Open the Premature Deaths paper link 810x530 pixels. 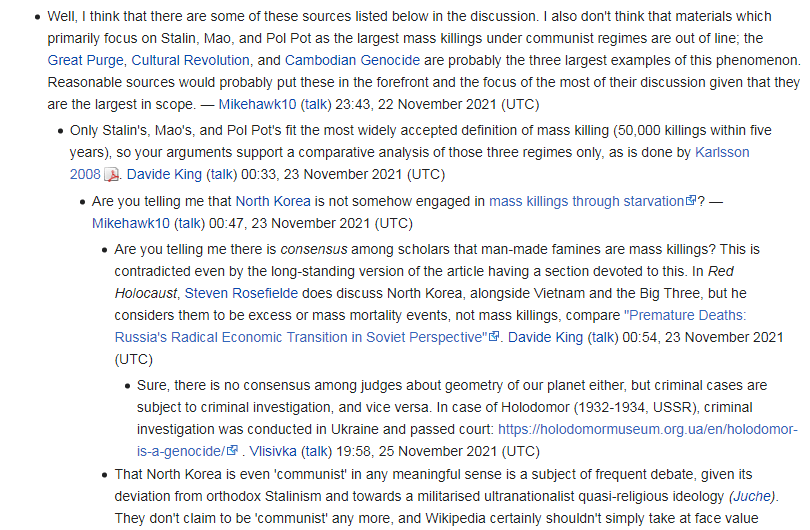click(430, 326)
